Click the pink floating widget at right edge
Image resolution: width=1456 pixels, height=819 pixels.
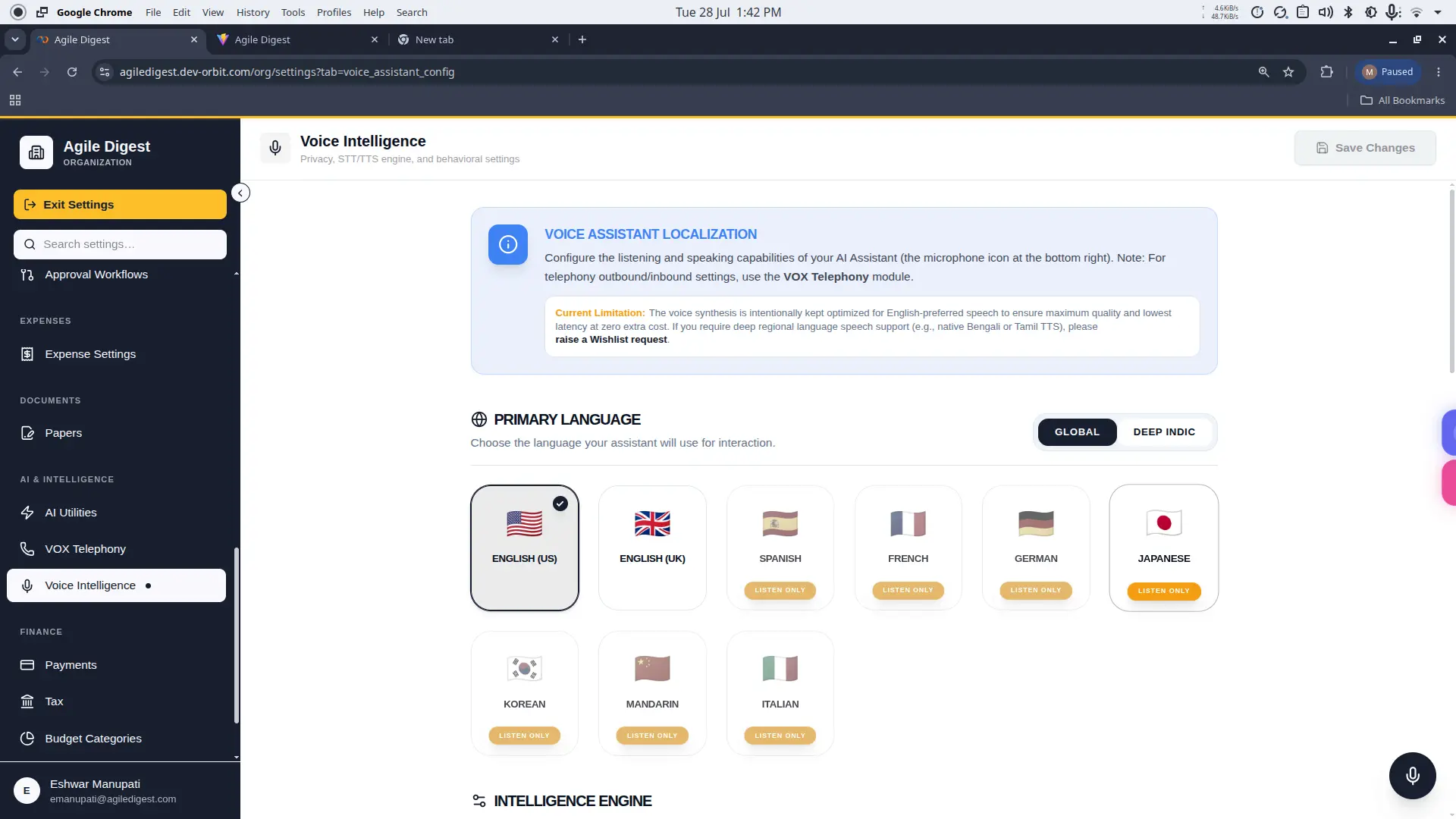pos(1448,482)
